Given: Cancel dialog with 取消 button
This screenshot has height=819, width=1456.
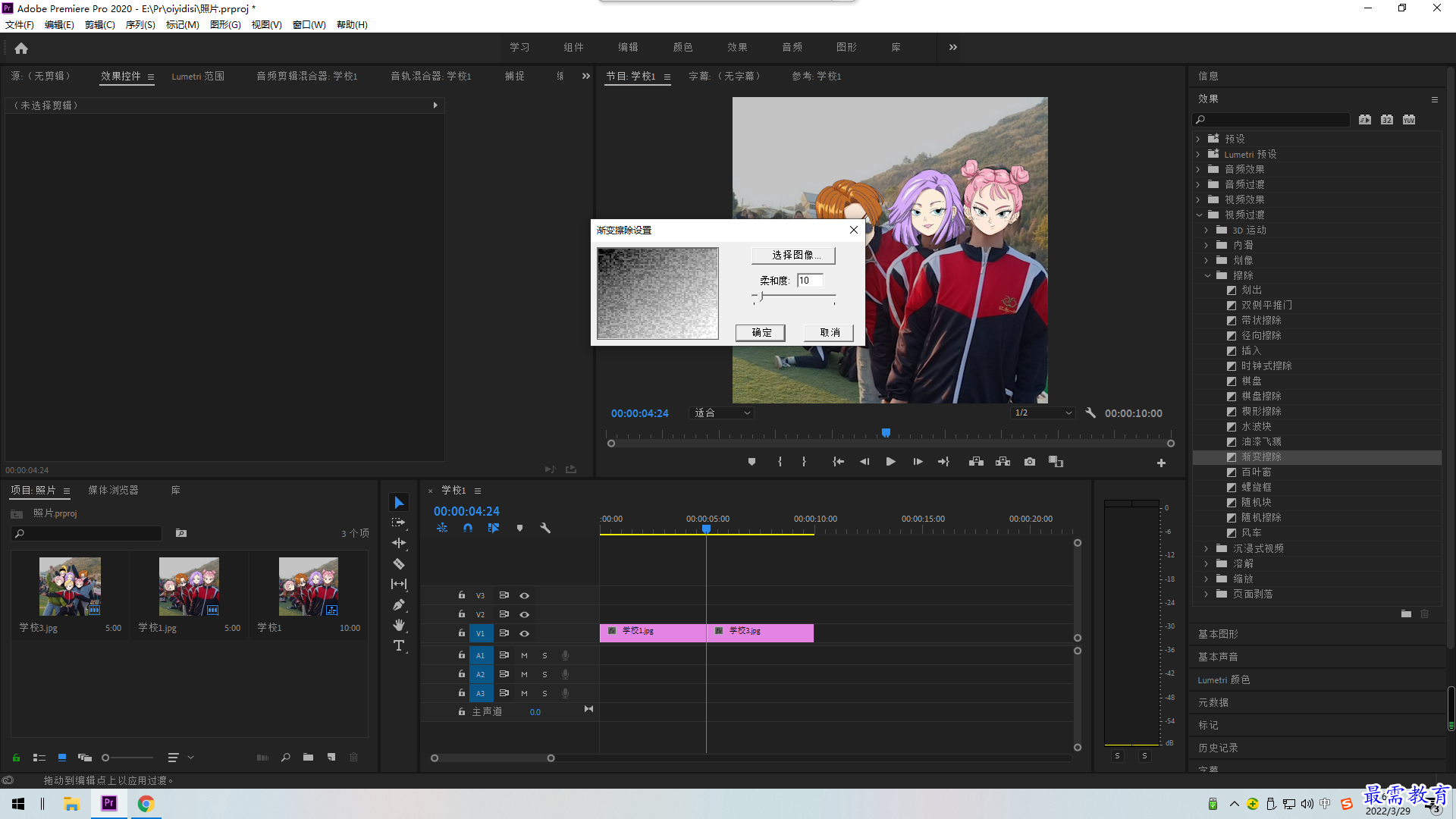Looking at the screenshot, I should pos(830,332).
